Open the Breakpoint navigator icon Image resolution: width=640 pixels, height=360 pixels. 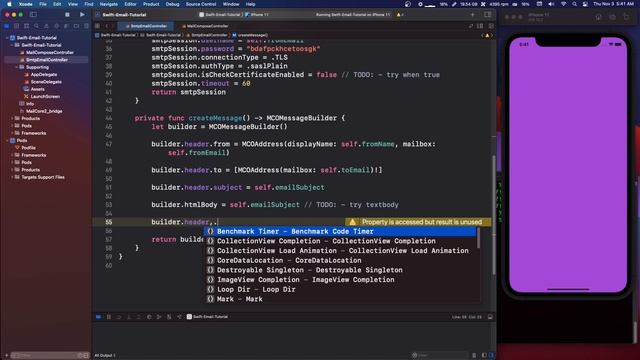(76, 26)
